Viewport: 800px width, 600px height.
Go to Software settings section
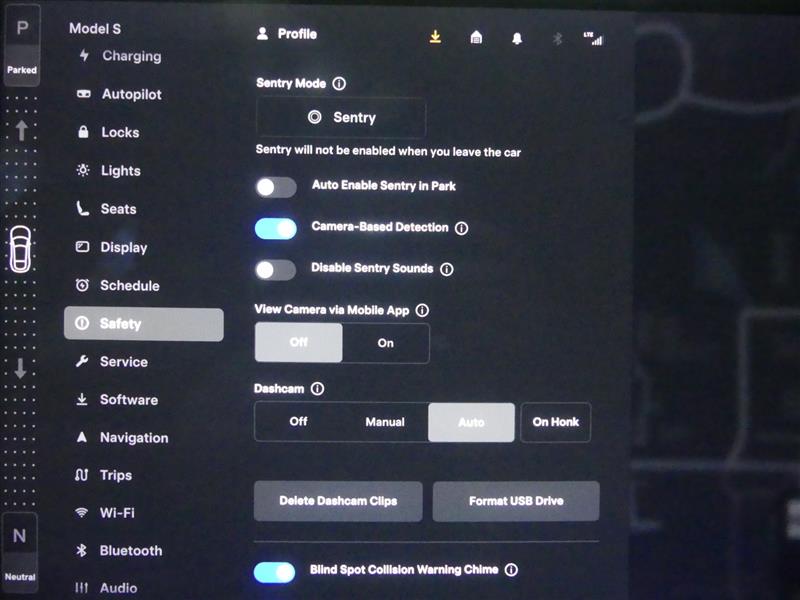click(x=128, y=400)
